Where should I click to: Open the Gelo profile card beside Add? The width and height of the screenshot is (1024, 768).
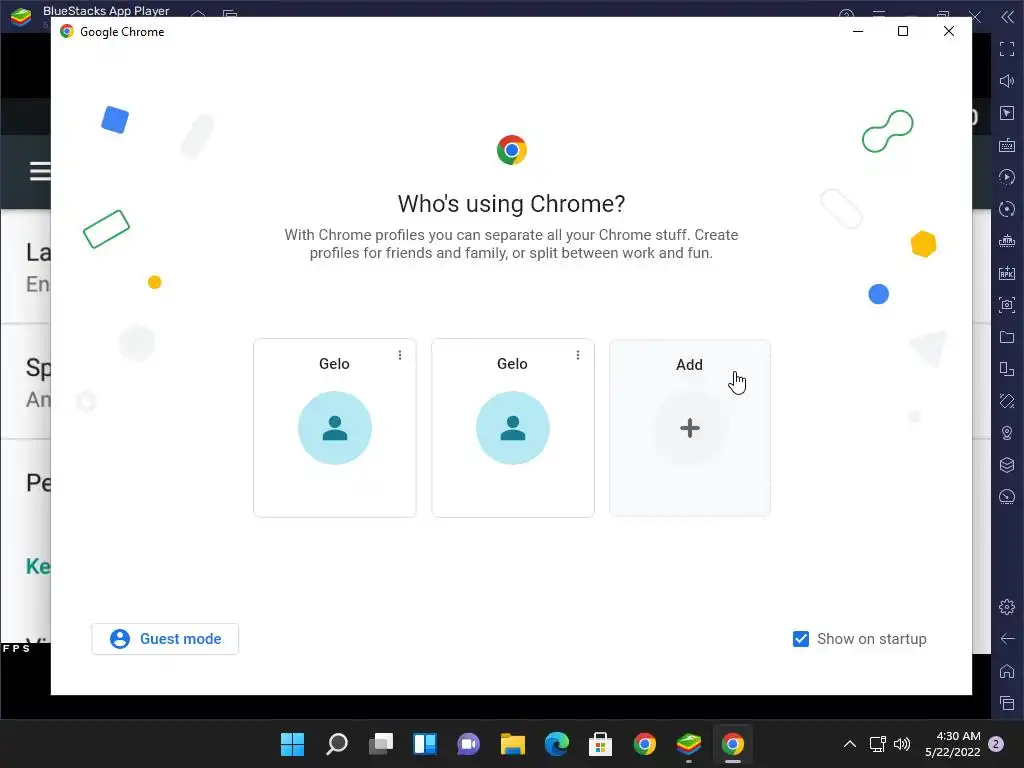point(513,428)
